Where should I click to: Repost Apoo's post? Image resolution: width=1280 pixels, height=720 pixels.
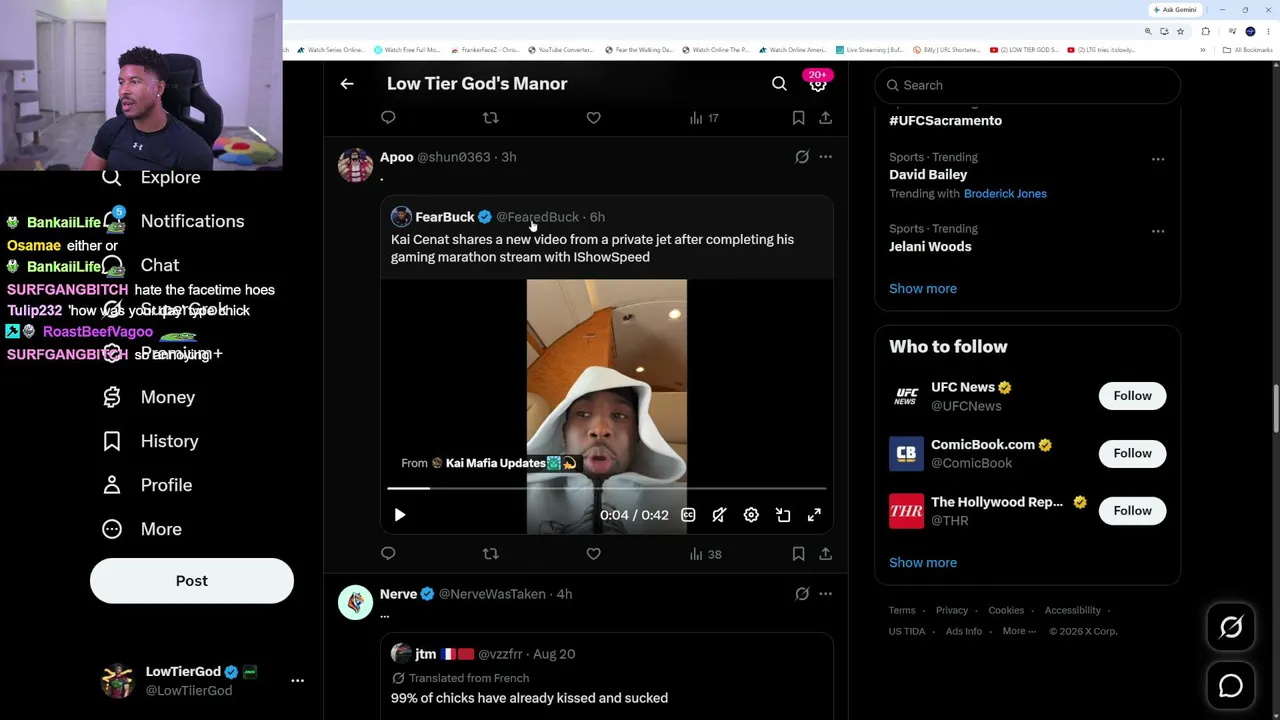[x=490, y=554]
